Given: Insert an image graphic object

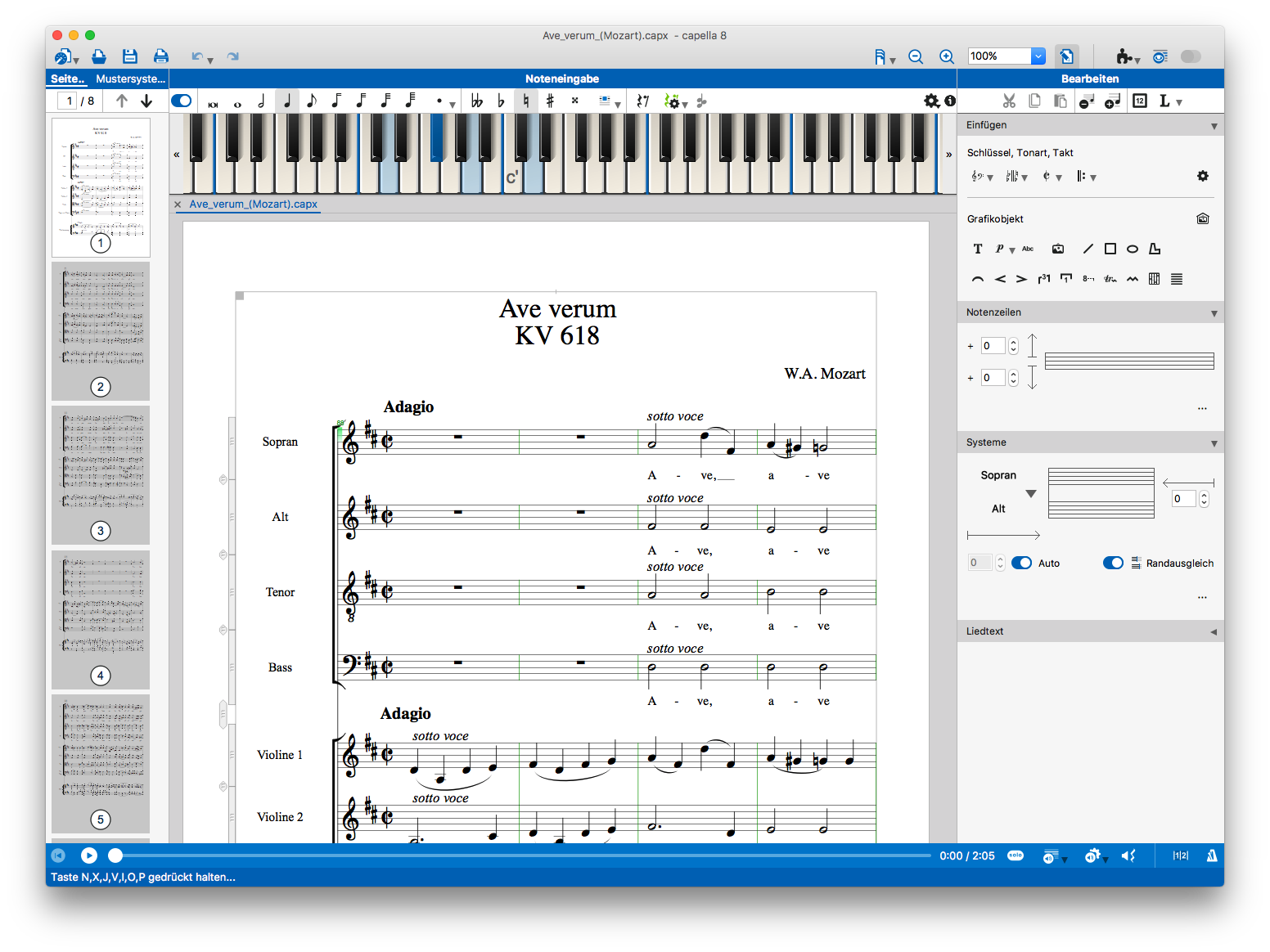Looking at the screenshot, I should click(1058, 249).
